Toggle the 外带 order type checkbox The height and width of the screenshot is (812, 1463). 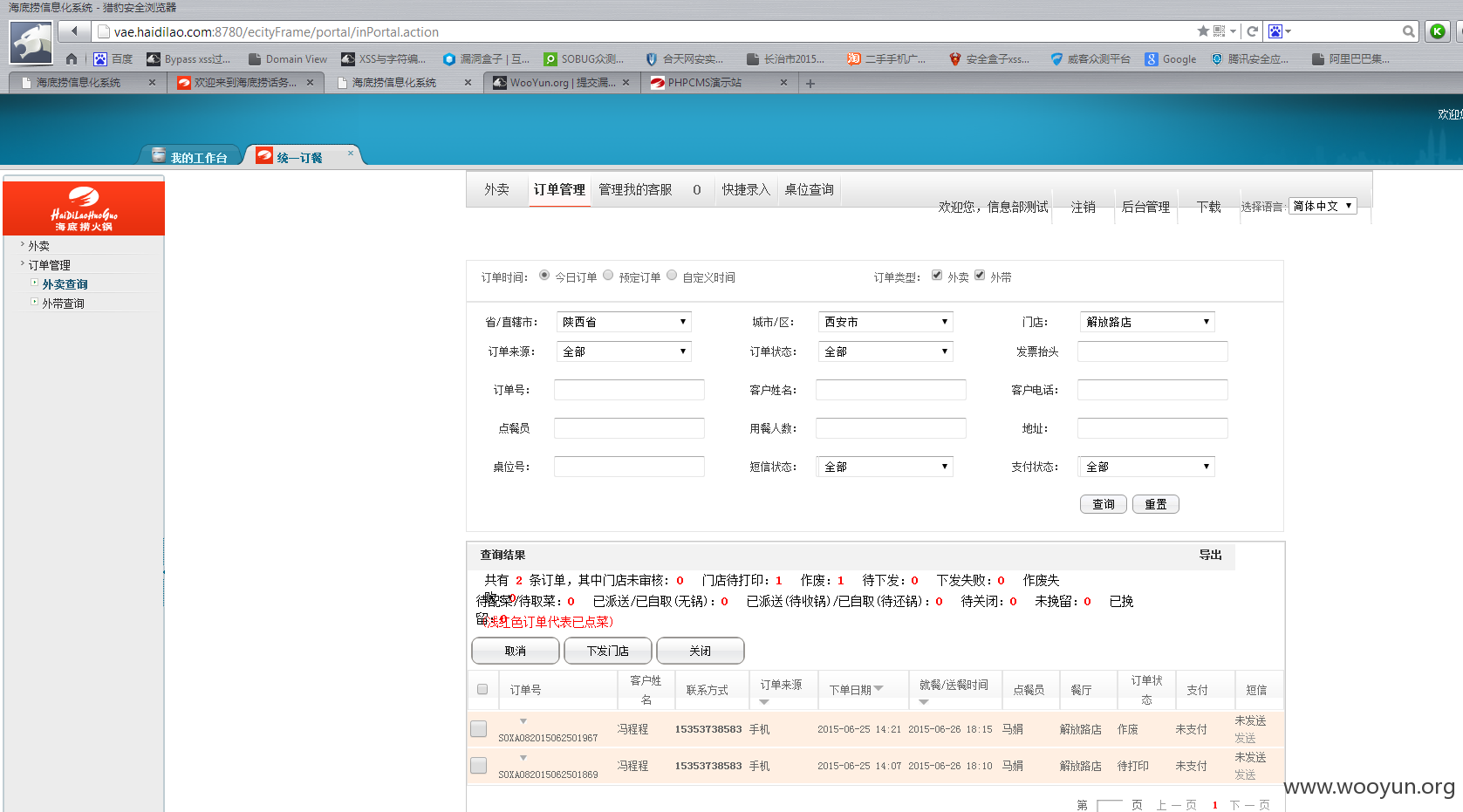(x=980, y=276)
